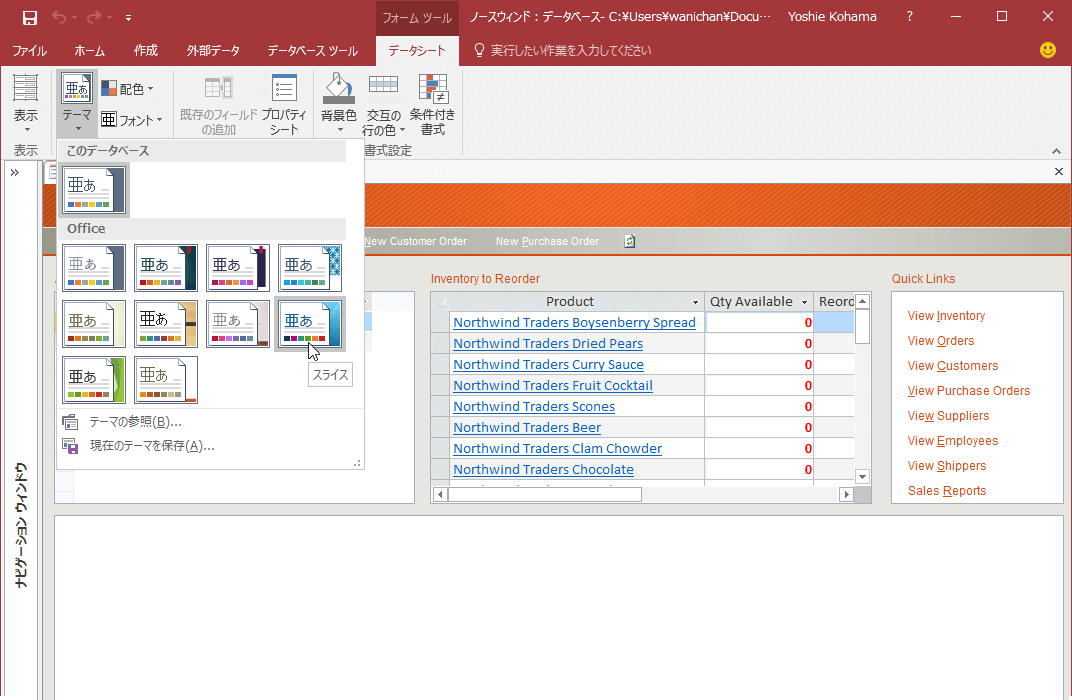The height and width of the screenshot is (700, 1072).
Task: Click New Customer Order link
Action: click(x=416, y=241)
